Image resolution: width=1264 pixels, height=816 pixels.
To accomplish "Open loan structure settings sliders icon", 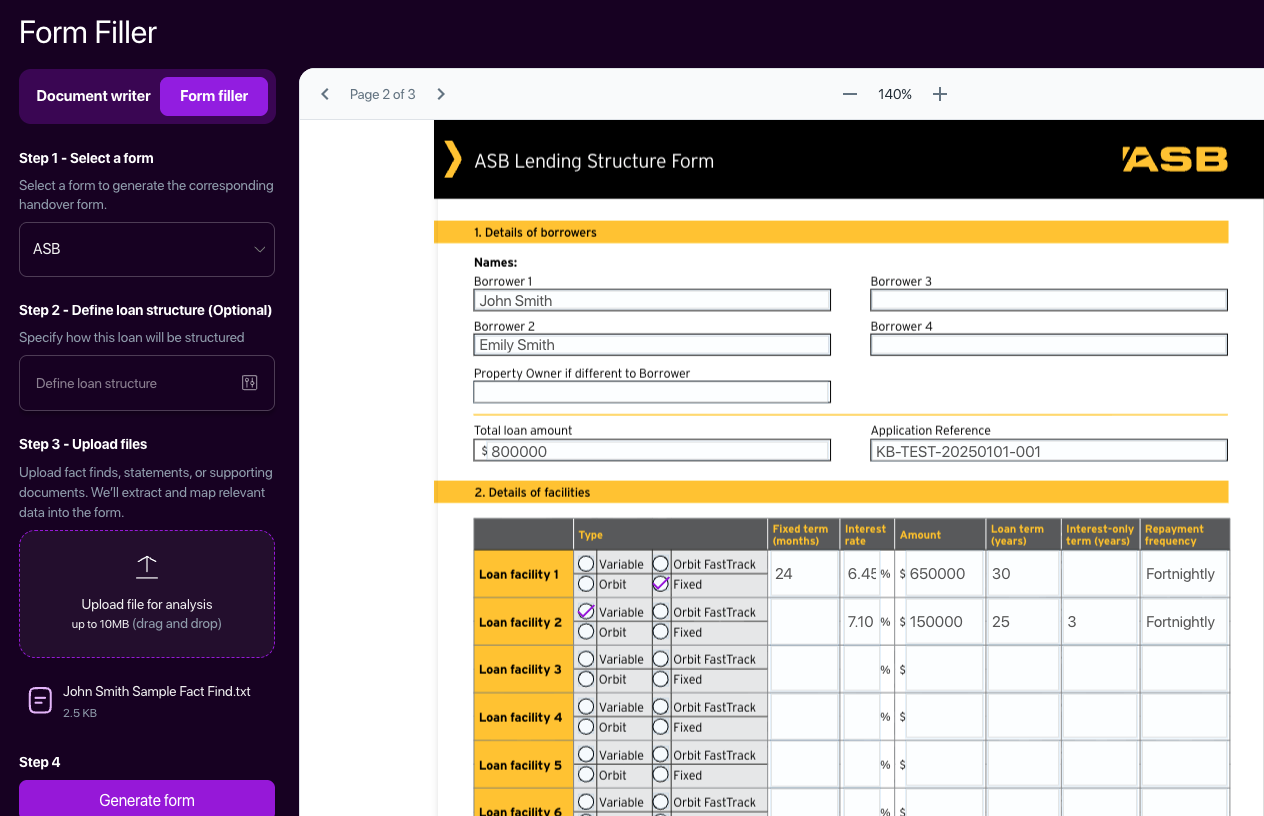I will point(250,383).
